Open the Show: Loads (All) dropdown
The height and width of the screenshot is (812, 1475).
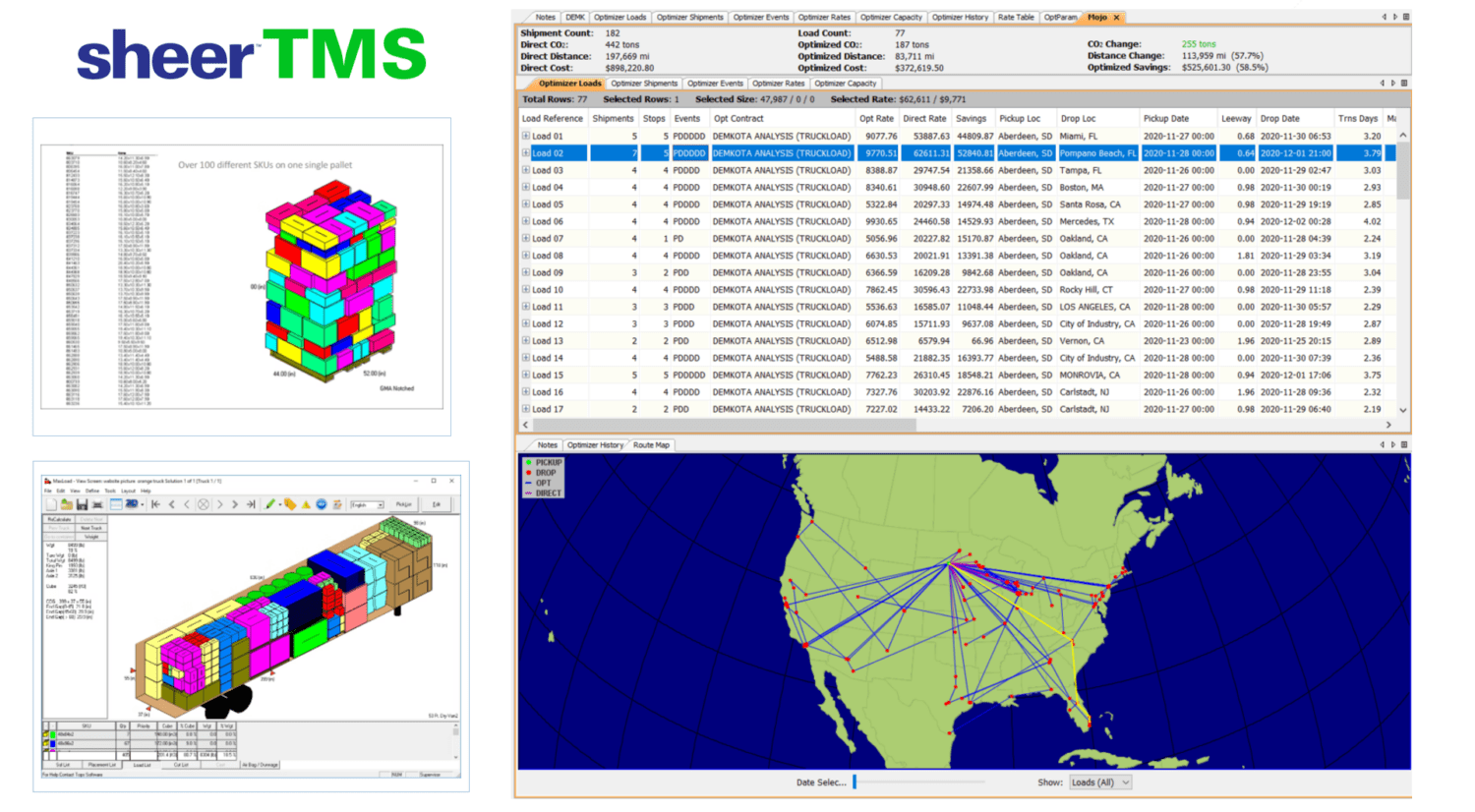point(1097,782)
